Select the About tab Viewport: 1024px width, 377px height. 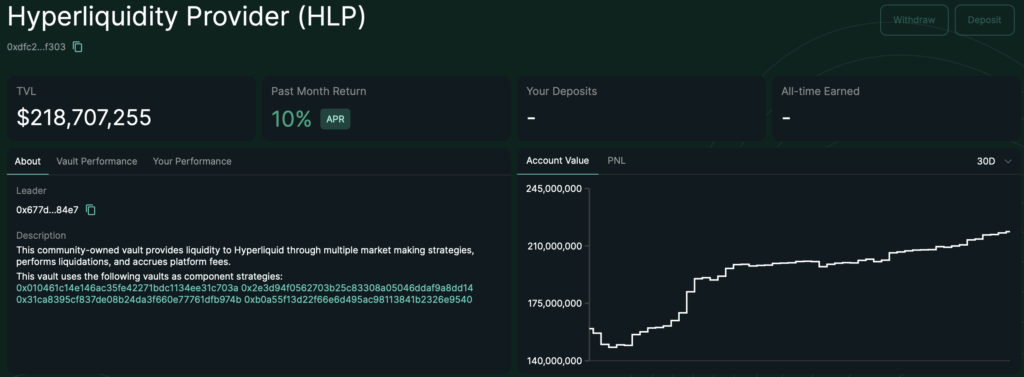[x=27, y=161]
